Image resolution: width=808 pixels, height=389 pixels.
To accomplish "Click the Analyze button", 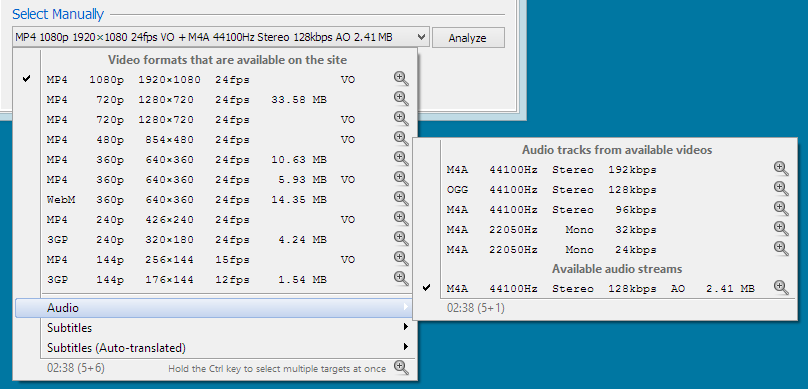I will (x=468, y=38).
